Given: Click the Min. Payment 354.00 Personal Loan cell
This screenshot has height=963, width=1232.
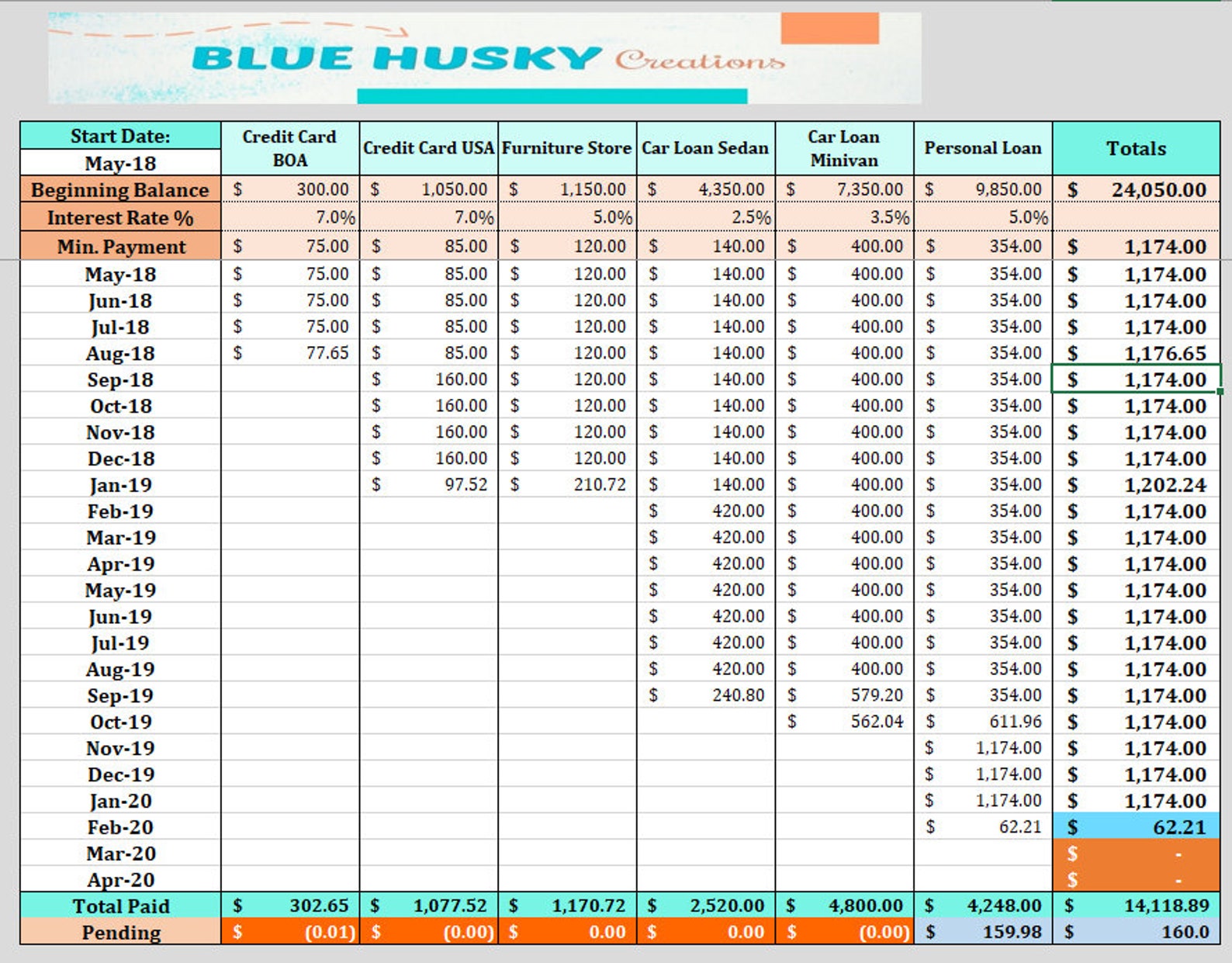Looking at the screenshot, I should click(983, 246).
